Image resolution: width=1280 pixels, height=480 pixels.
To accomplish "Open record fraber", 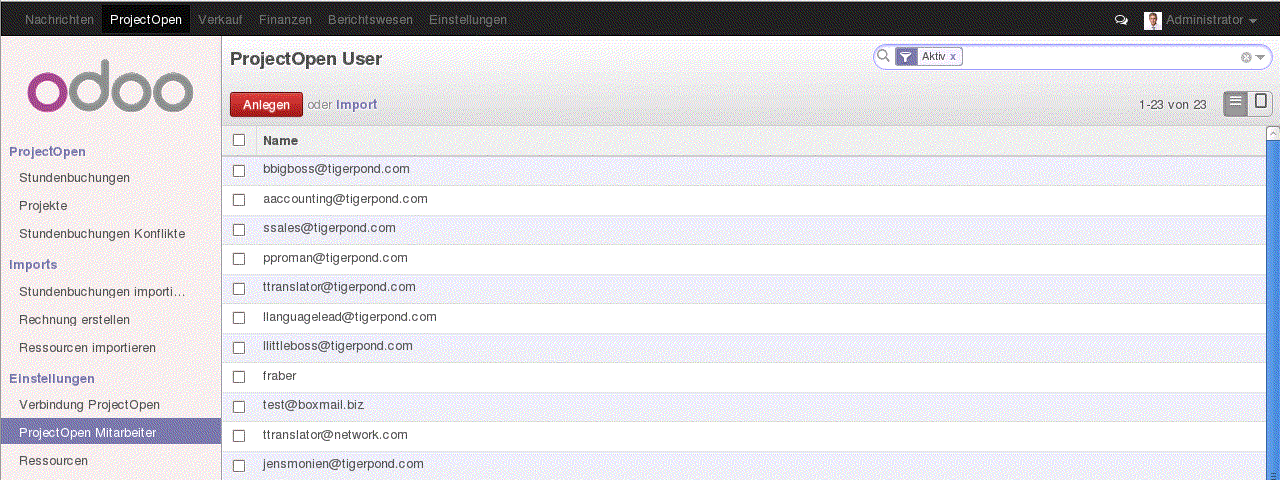I will click(x=280, y=377).
